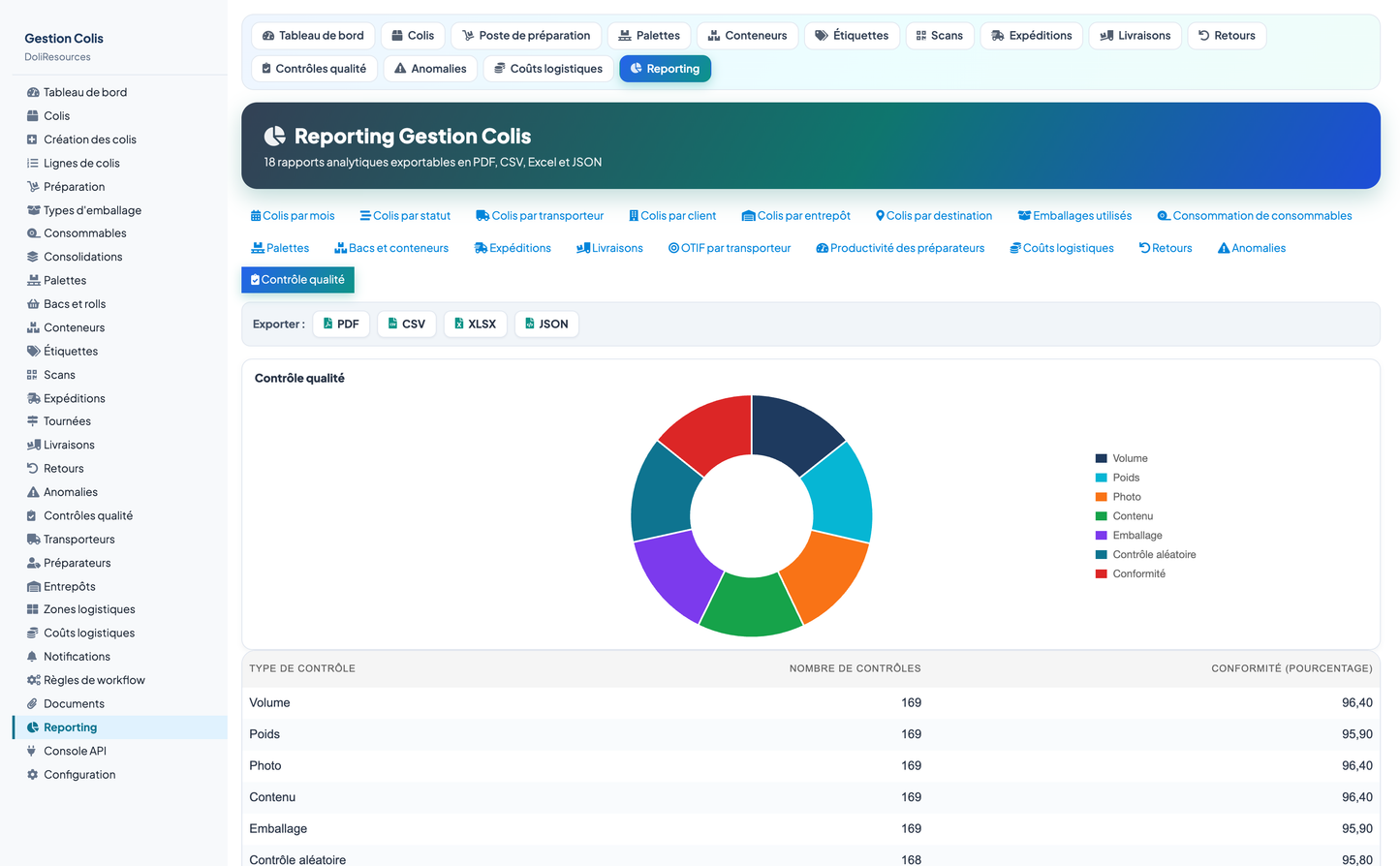Click the Configuration gear icon in sidebar

coord(33,775)
